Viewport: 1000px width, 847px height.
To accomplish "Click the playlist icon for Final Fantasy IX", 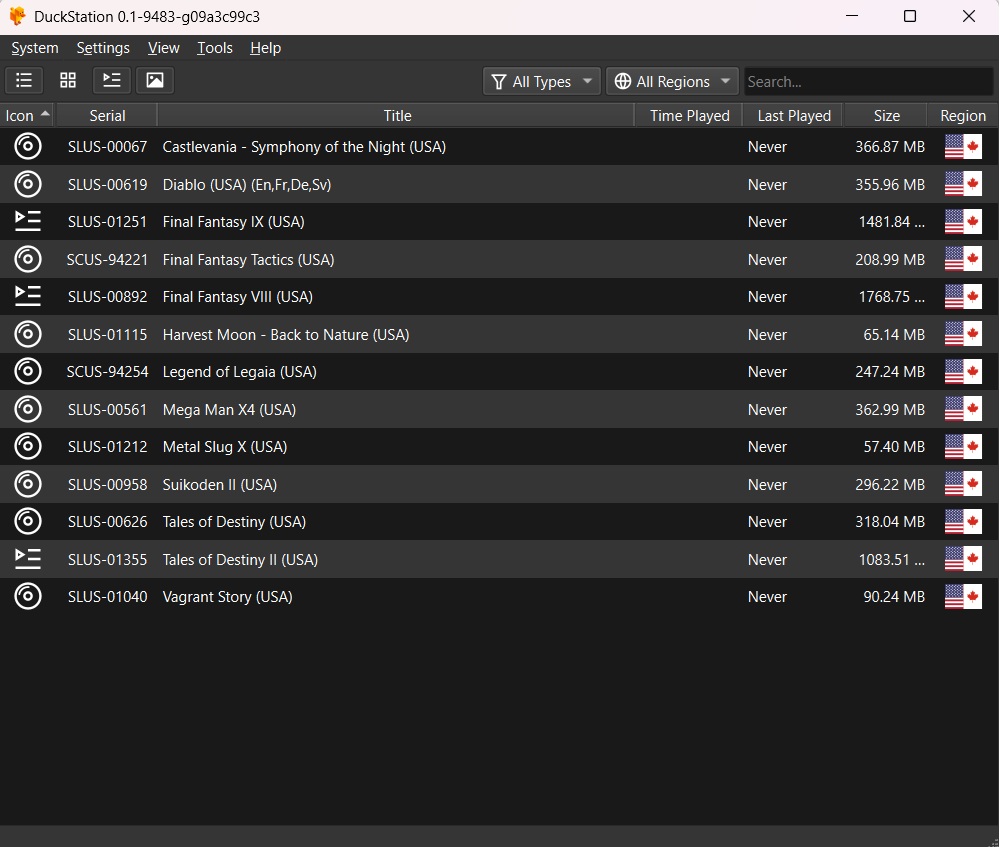I will [x=27, y=221].
